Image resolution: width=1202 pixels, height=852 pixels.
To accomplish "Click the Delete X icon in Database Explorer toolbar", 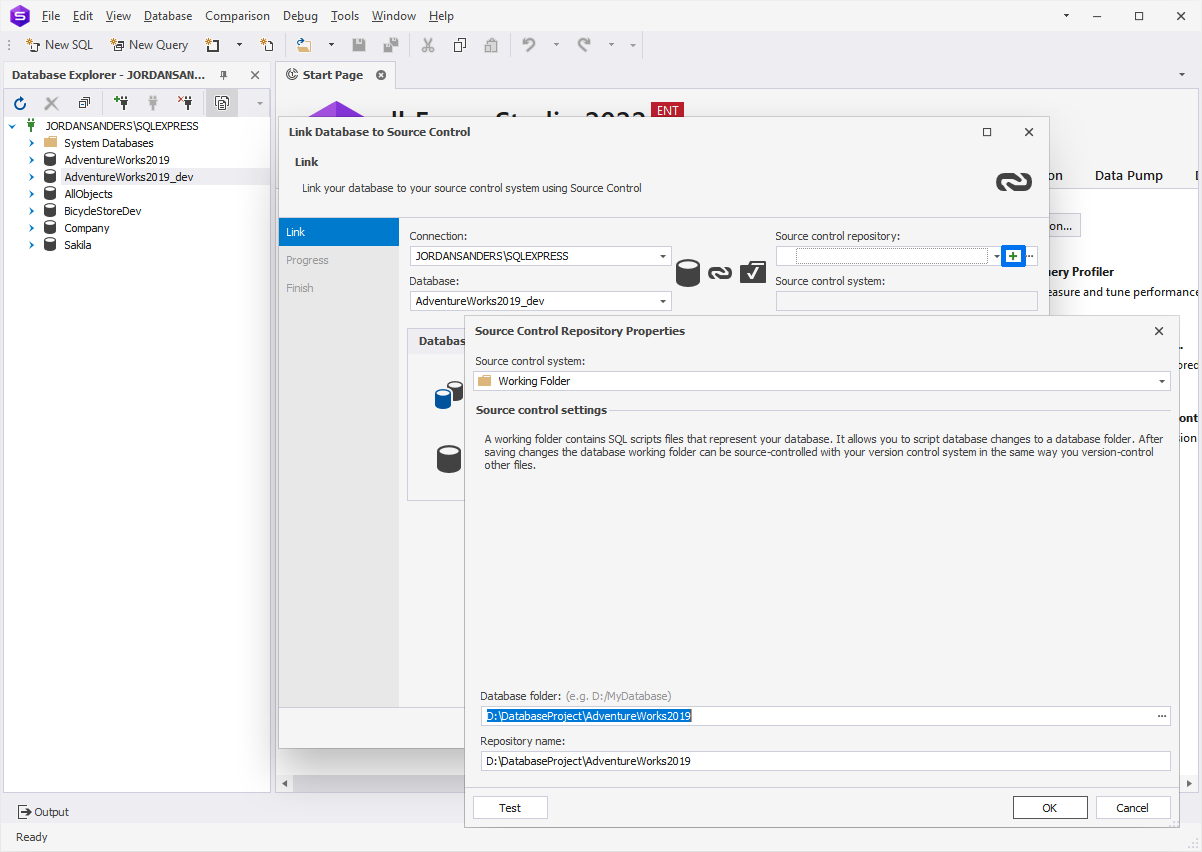I will click(x=52, y=102).
